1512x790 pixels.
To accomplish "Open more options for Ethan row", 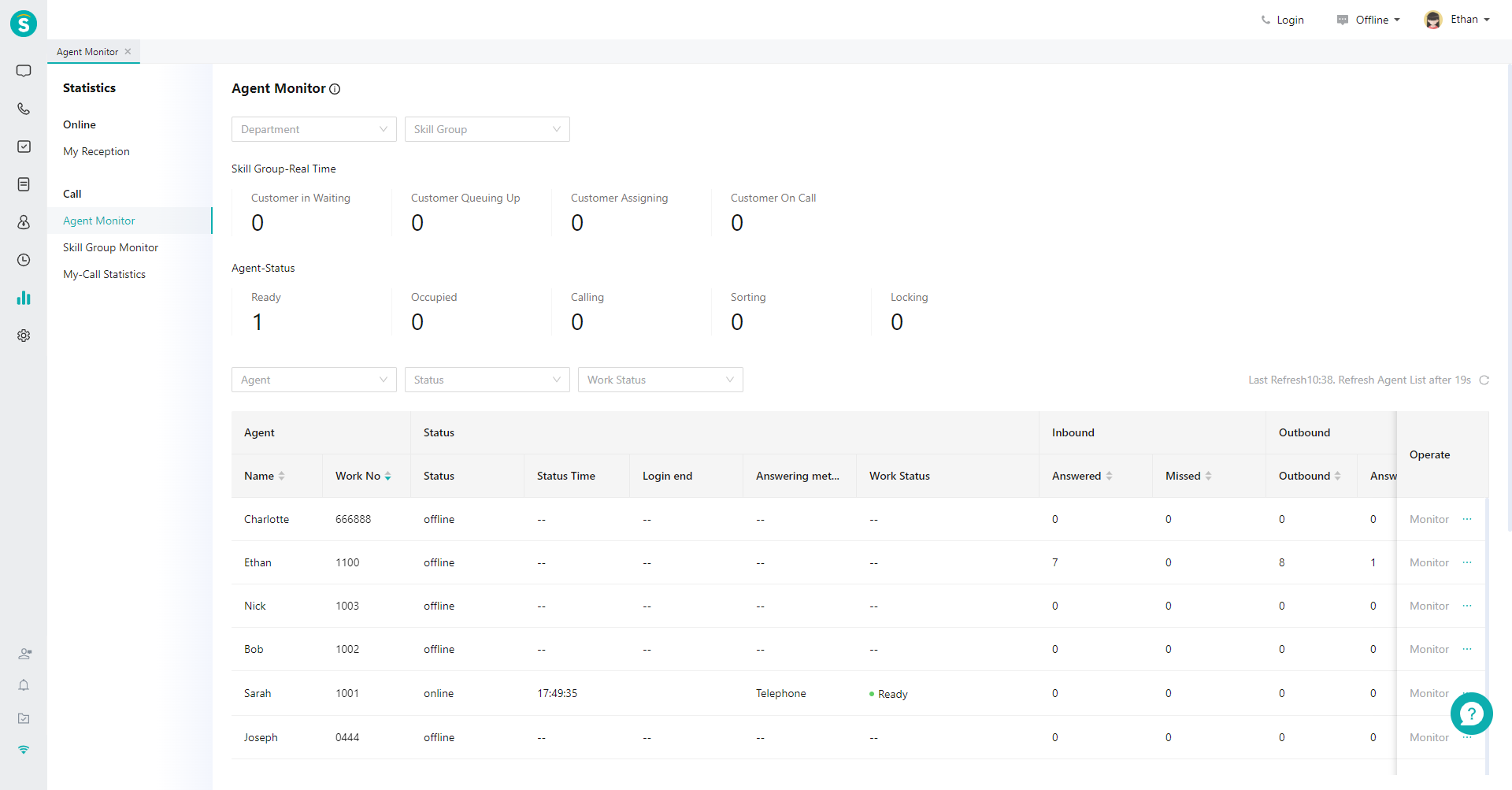I will coord(1467,562).
